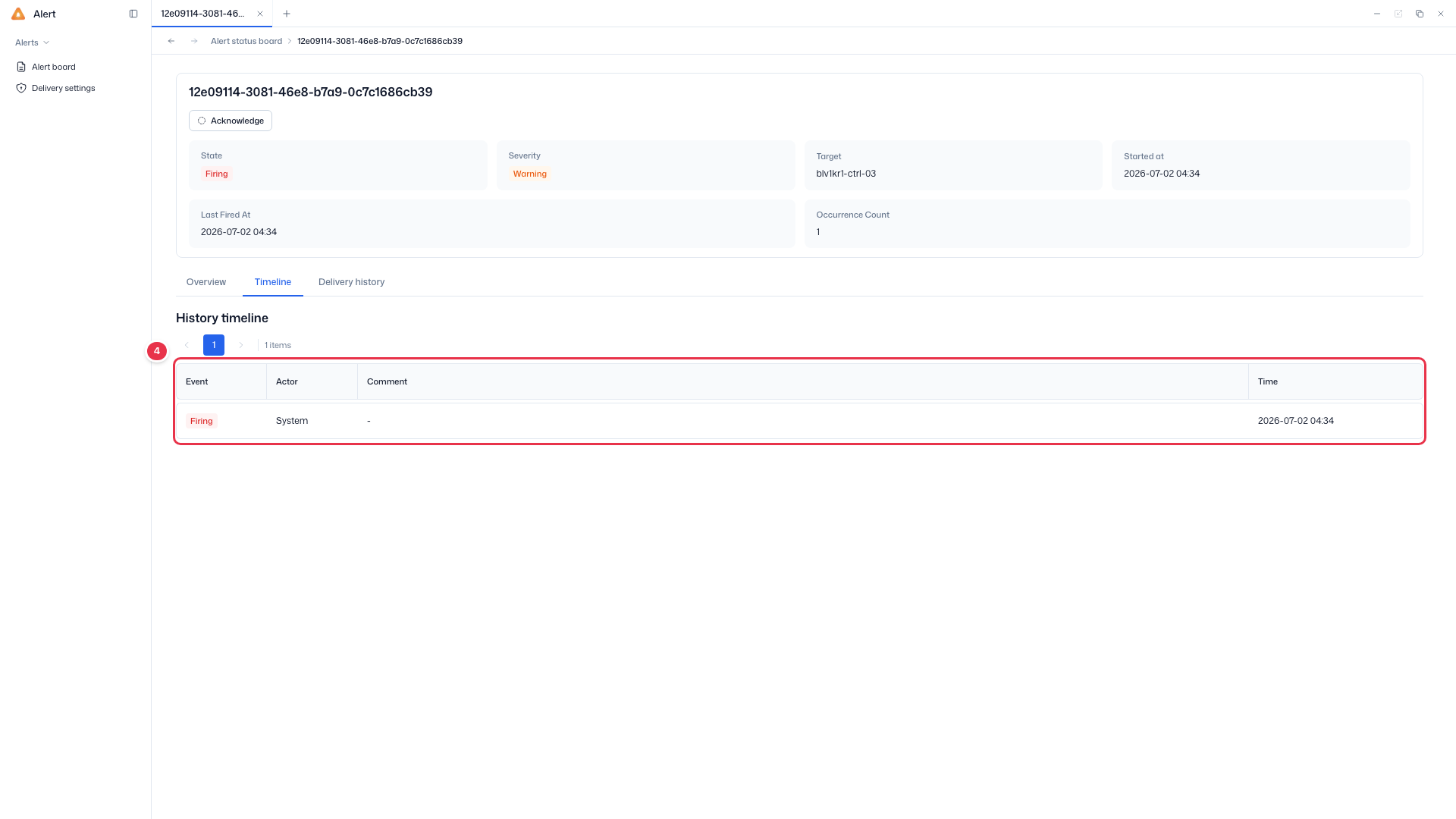This screenshot has width=1456, height=819.
Task: Click the Actor column header
Action: pyautogui.click(x=312, y=381)
